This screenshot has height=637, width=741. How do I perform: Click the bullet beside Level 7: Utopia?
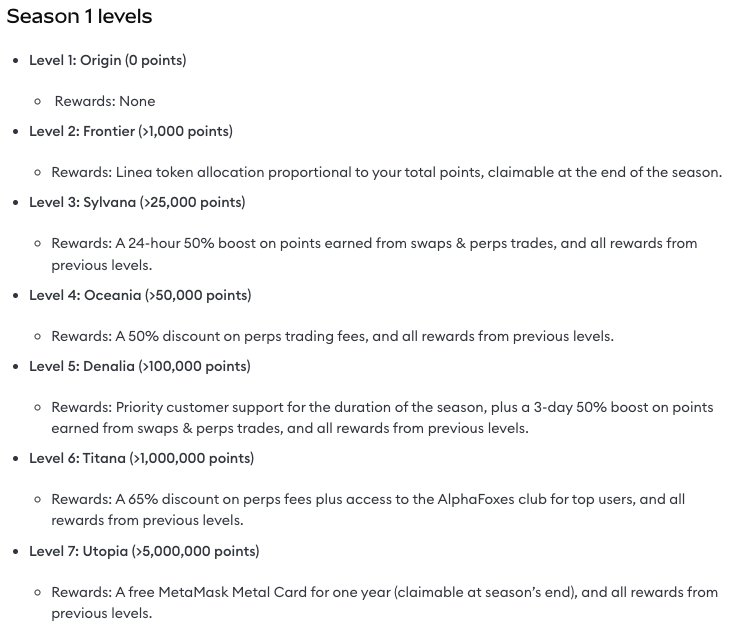[14, 552]
